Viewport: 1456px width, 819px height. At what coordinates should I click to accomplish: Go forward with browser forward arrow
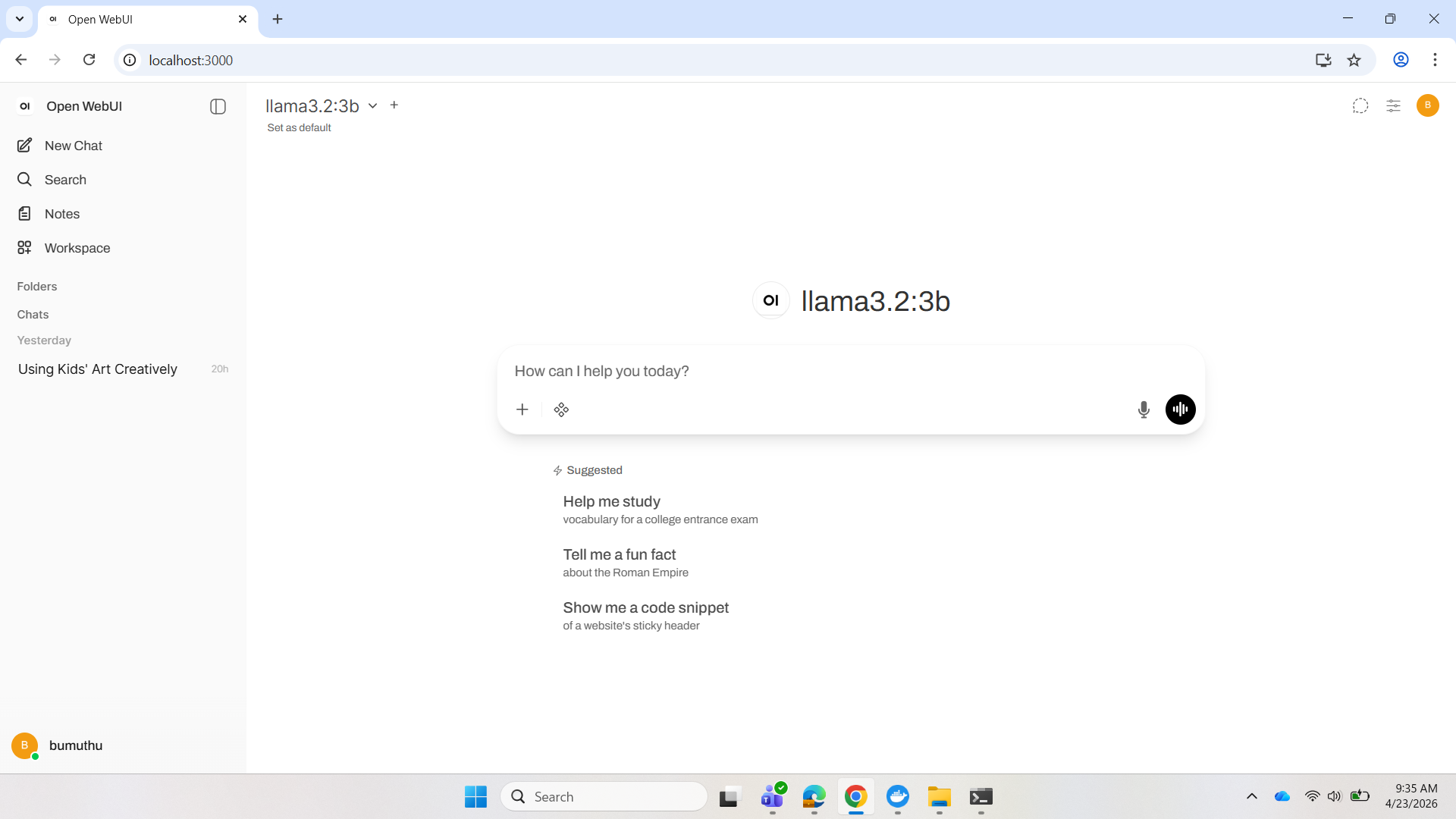[x=55, y=60]
